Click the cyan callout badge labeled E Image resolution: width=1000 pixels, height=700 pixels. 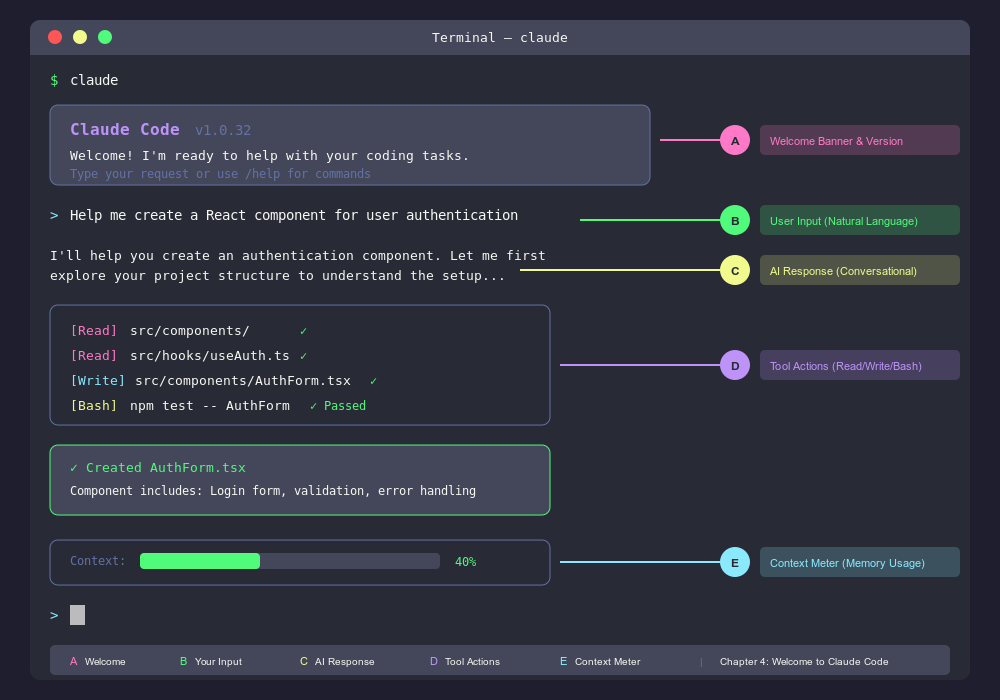[735, 562]
